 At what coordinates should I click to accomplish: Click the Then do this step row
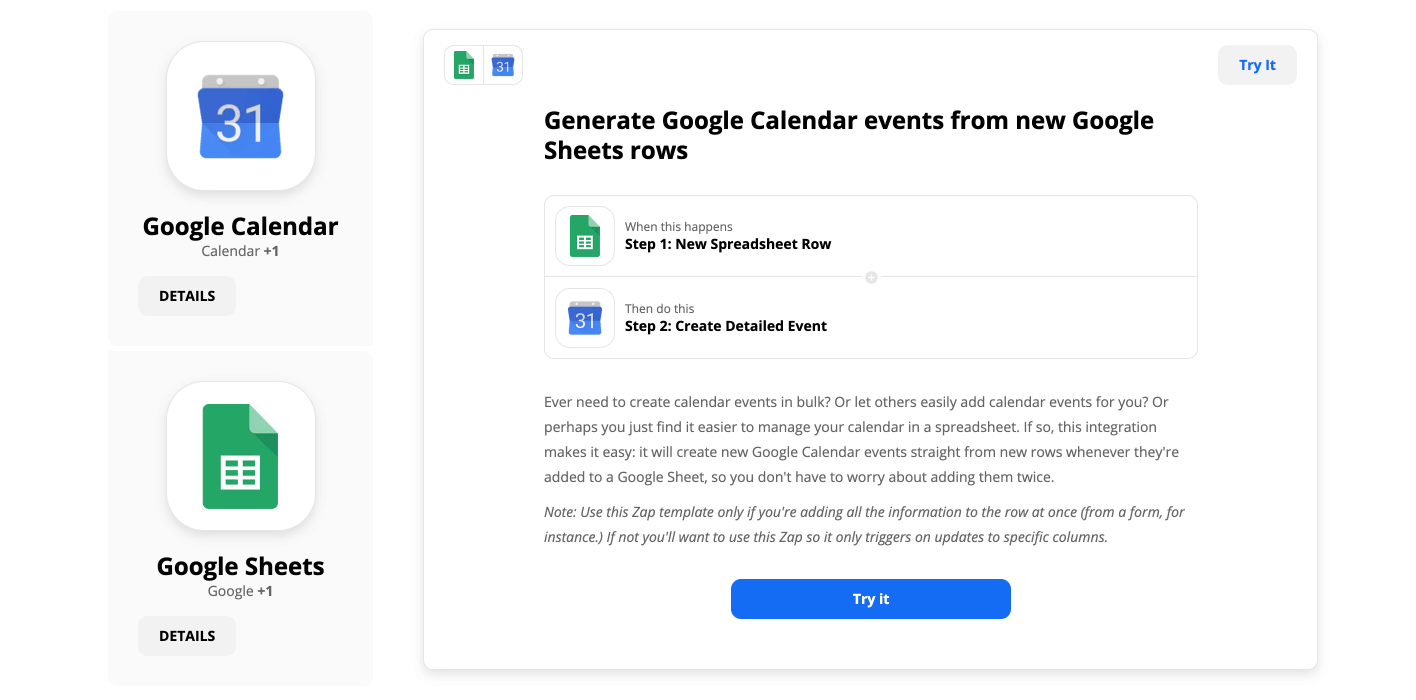(870, 317)
